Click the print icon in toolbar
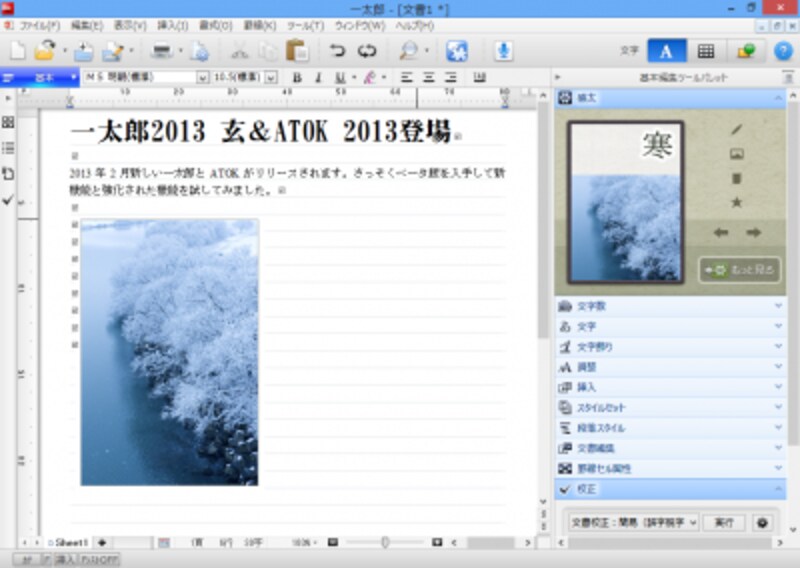The height and width of the screenshot is (568, 800). 162,51
